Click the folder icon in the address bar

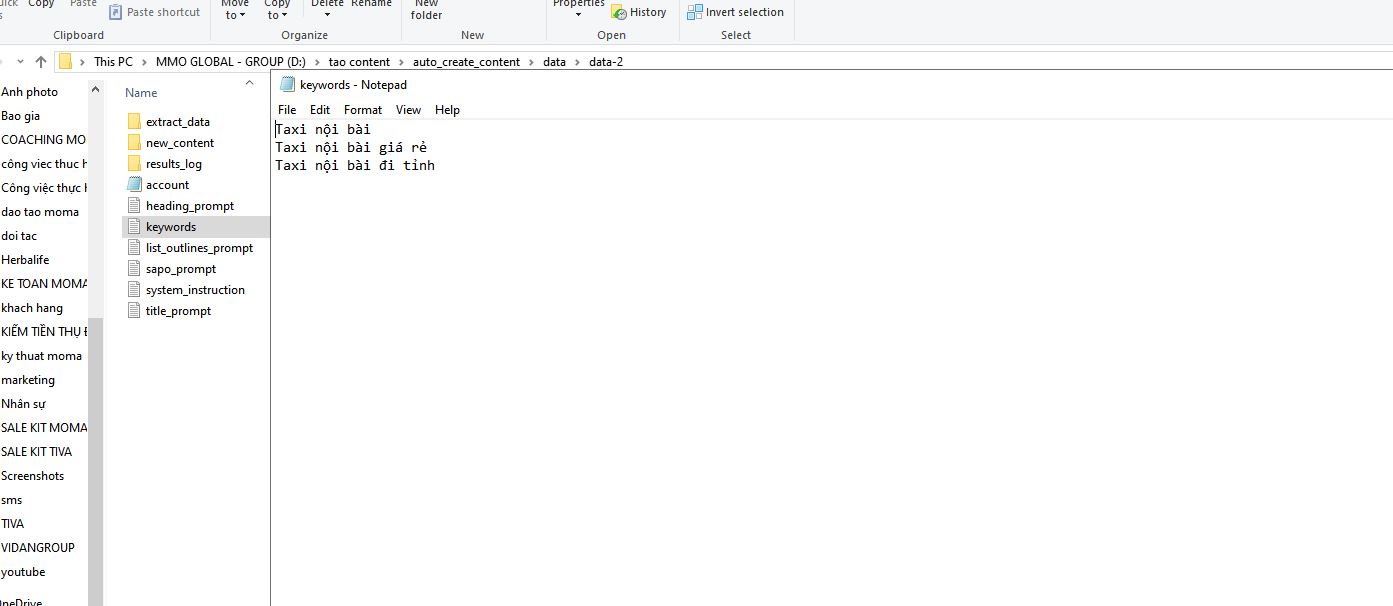(66, 61)
